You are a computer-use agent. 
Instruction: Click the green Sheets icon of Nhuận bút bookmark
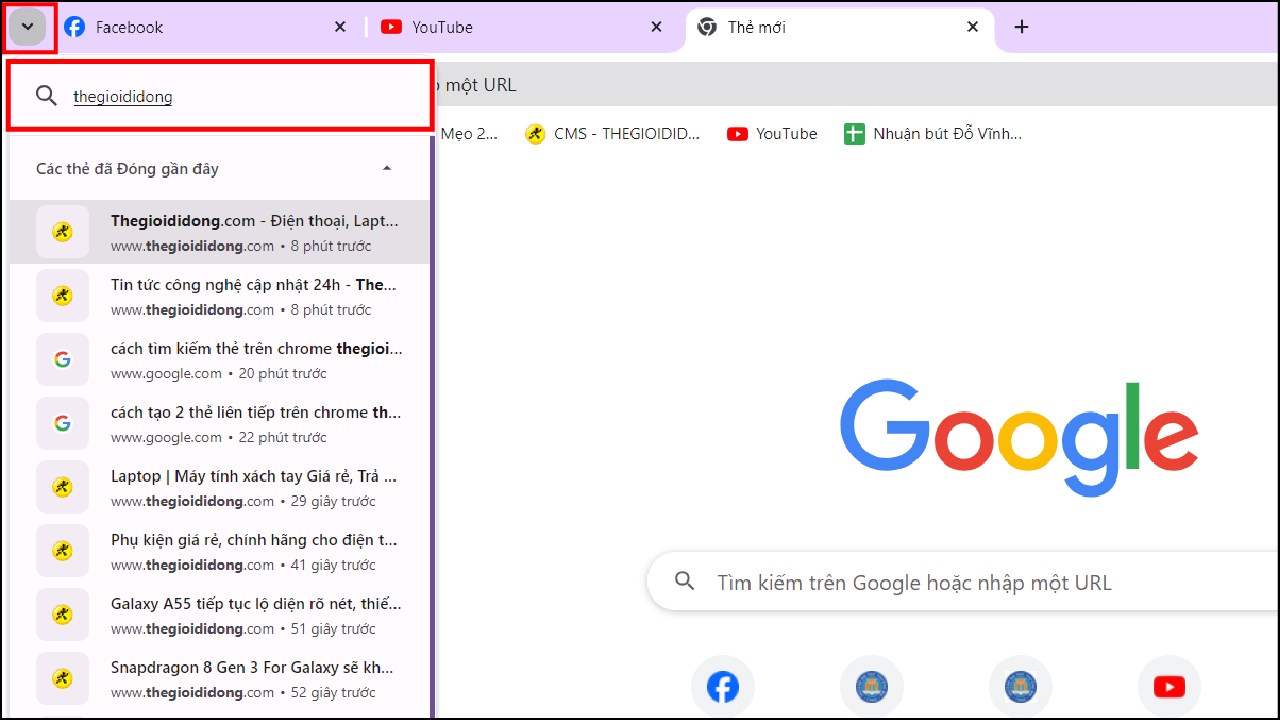[854, 134]
